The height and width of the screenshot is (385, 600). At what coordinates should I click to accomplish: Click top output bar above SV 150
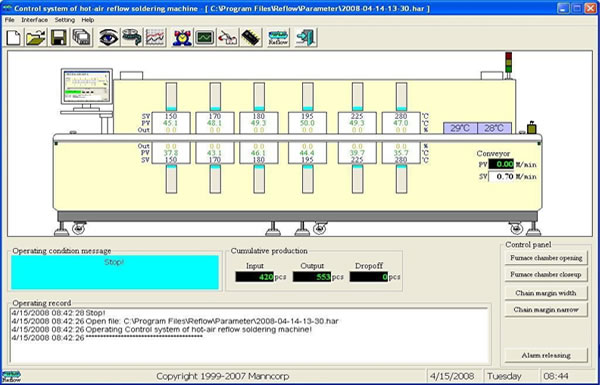coord(171,96)
